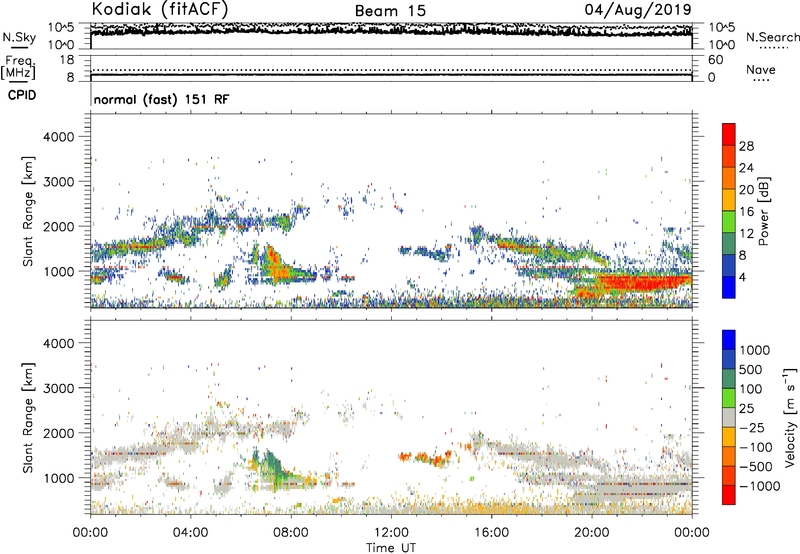The height and width of the screenshot is (554, 800).
Task: Click the red high-power echo near 21:00
Action: (642, 282)
